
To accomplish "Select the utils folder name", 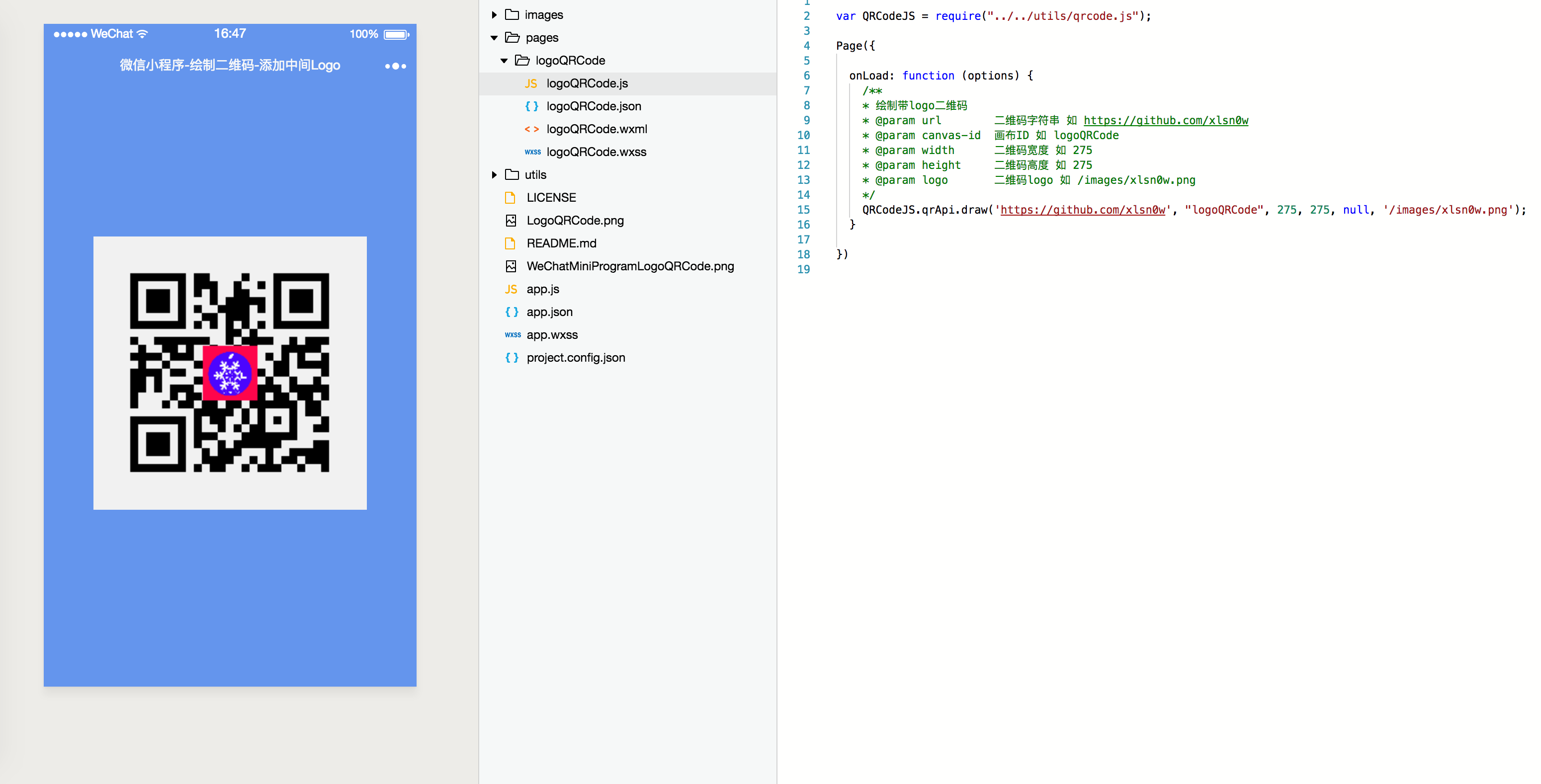I will 535,174.
